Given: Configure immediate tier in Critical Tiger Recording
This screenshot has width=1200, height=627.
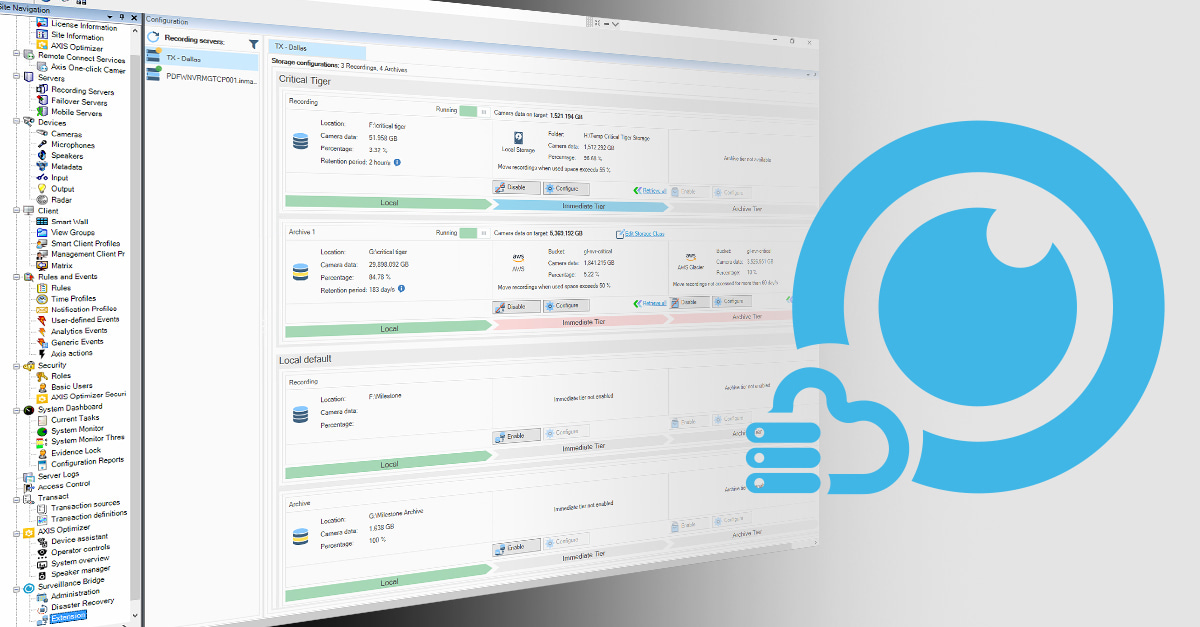Looking at the screenshot, I should click(x=566, y=189).
